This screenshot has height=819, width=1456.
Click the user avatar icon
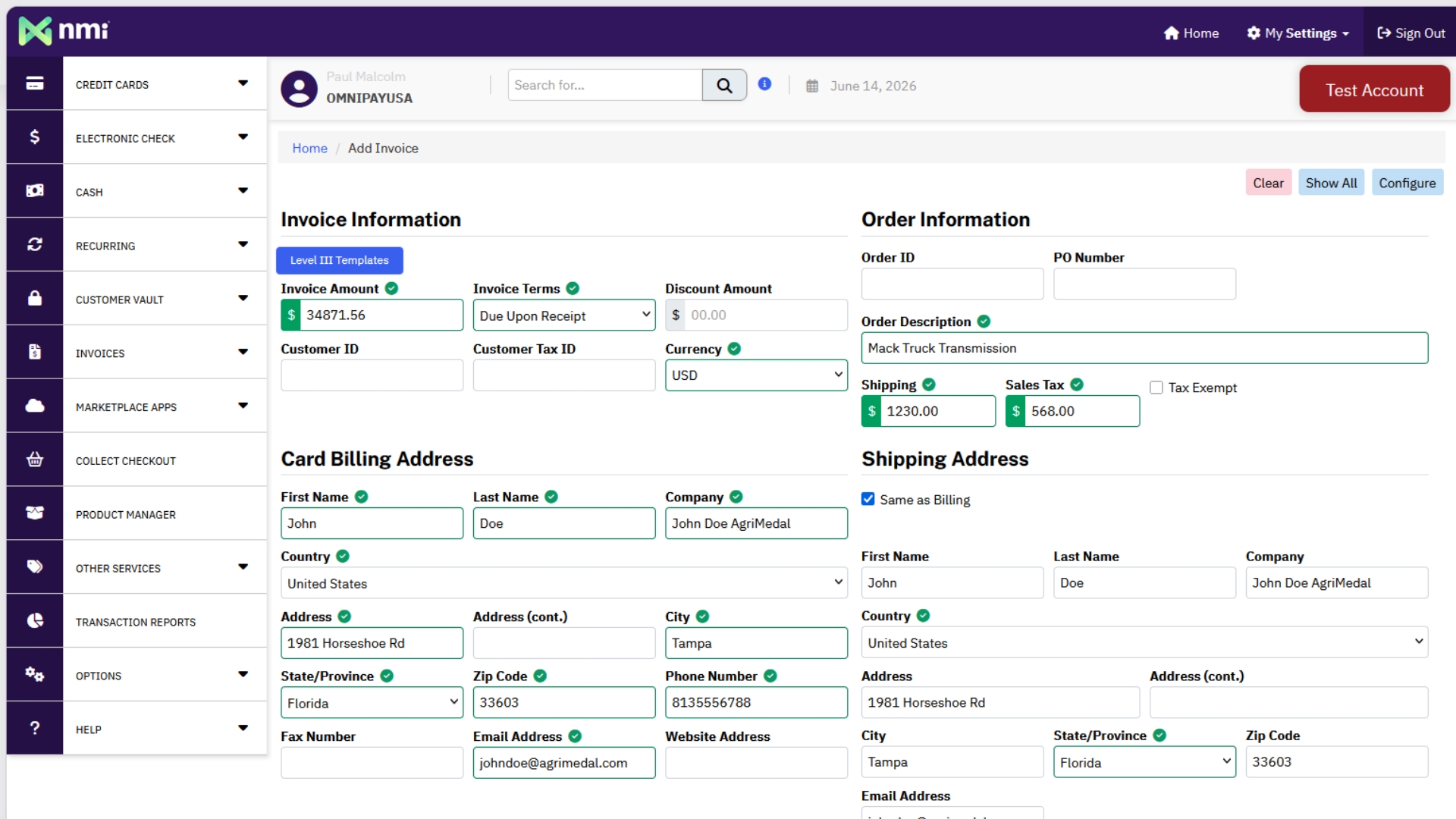pyautogui.click(x=299, y=89)
